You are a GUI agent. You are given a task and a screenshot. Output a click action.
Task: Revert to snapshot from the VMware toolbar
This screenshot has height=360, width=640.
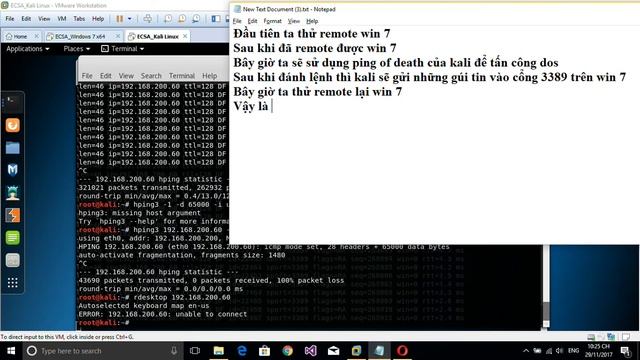182,19
